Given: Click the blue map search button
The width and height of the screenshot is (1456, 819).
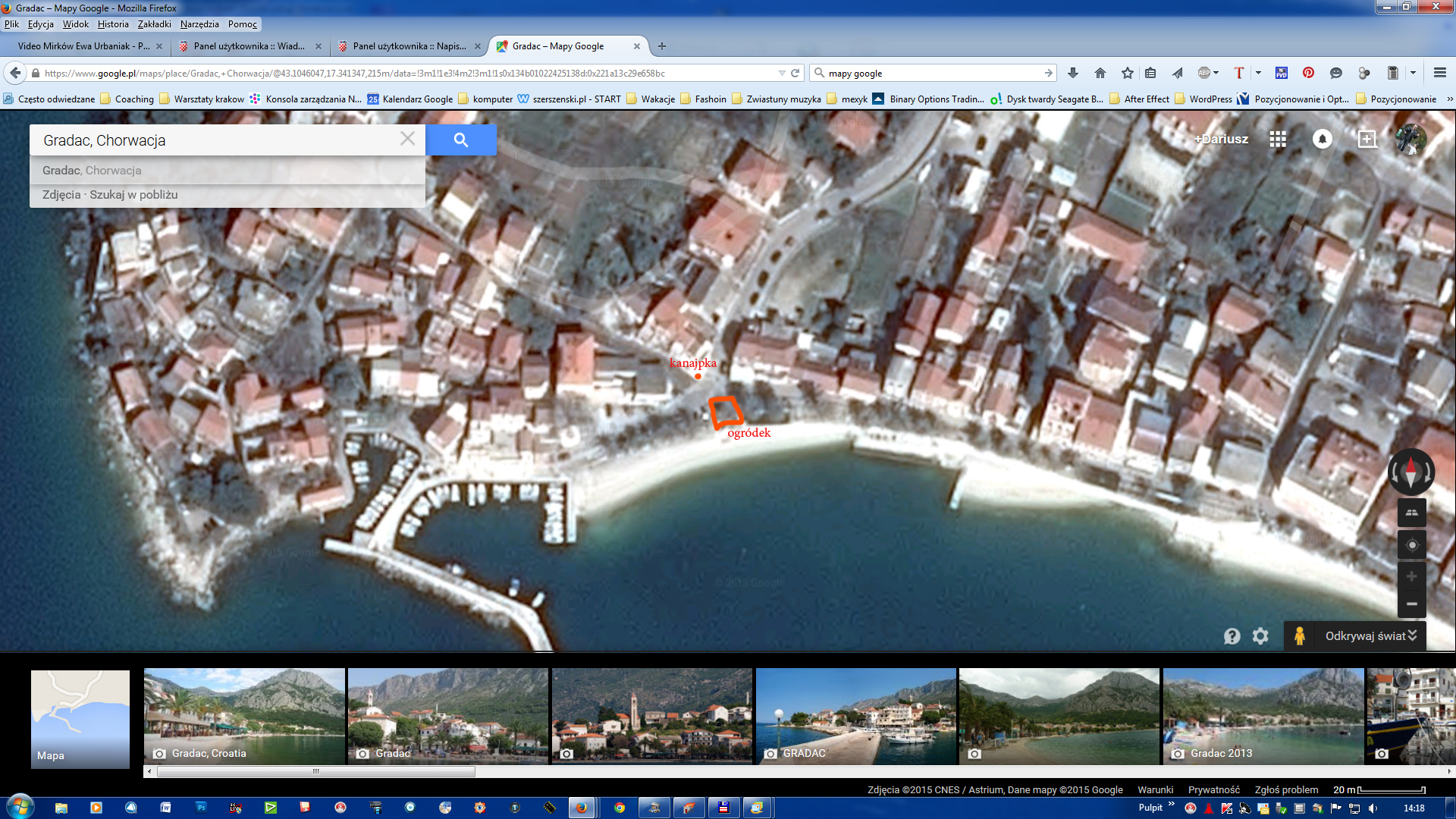Looking at the screenshot, I should [x=460, y=140].
